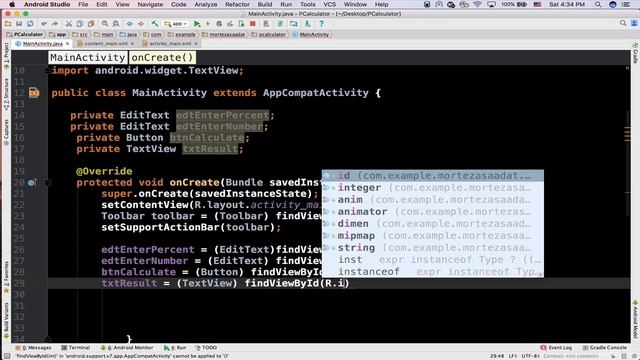Image resolution: width=640 pixels, height=360 pixels.
Task: Collapse the onCreate method fold marker
Action: [47, 183]
